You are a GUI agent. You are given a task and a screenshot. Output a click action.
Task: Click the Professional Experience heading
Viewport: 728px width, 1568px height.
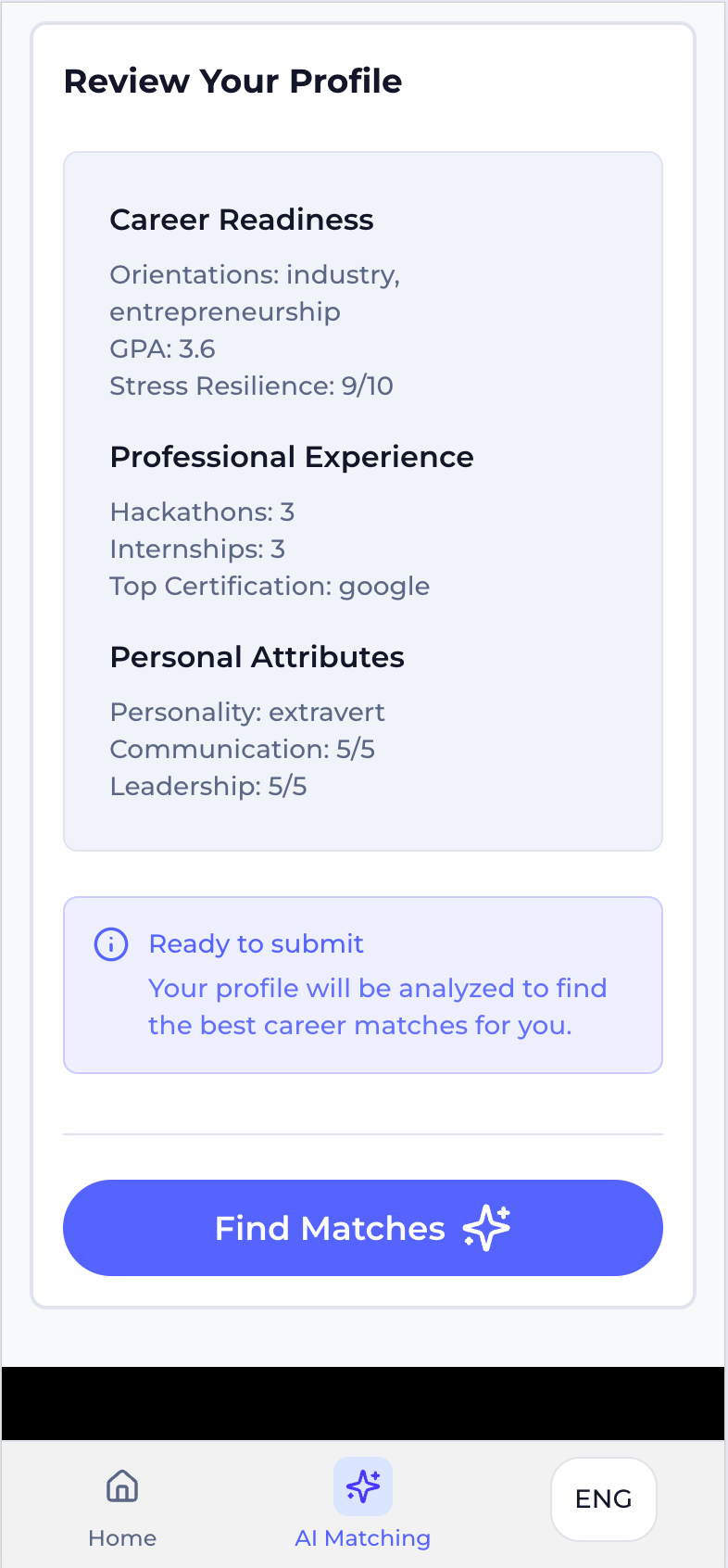[x=292, y=457]
